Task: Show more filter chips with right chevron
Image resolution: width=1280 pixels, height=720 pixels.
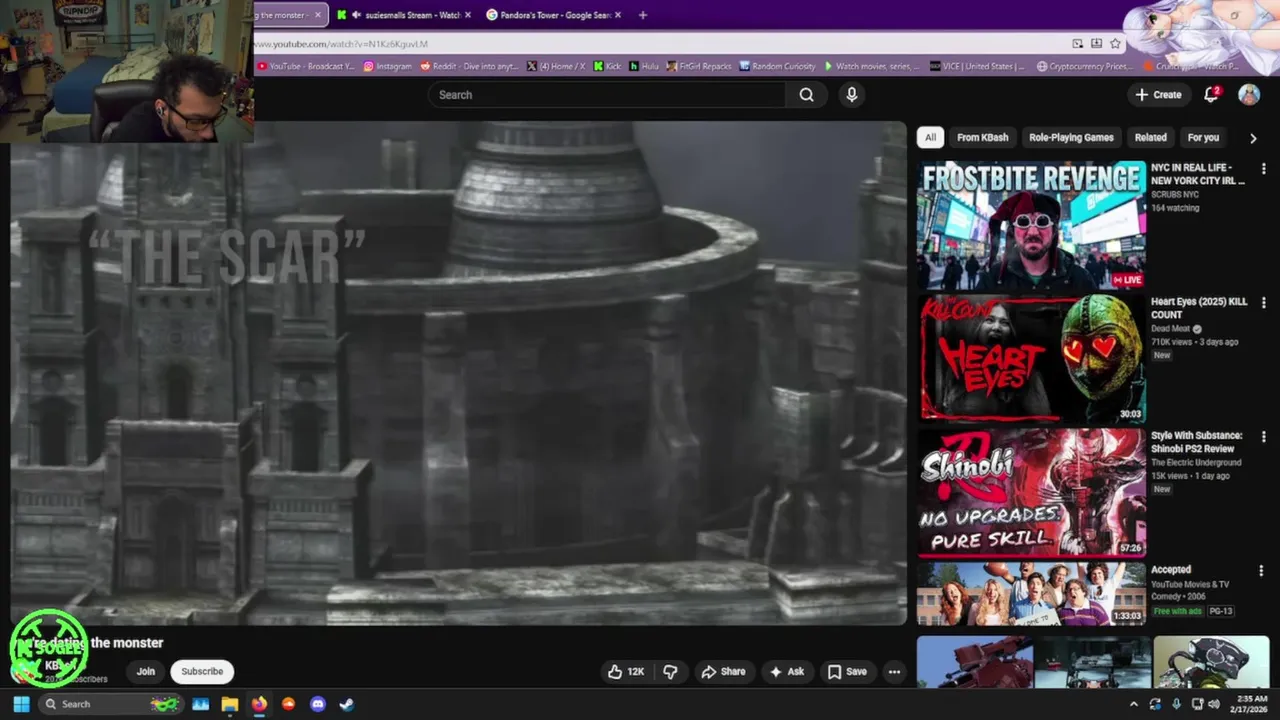Action: (x=1253, y=138)
